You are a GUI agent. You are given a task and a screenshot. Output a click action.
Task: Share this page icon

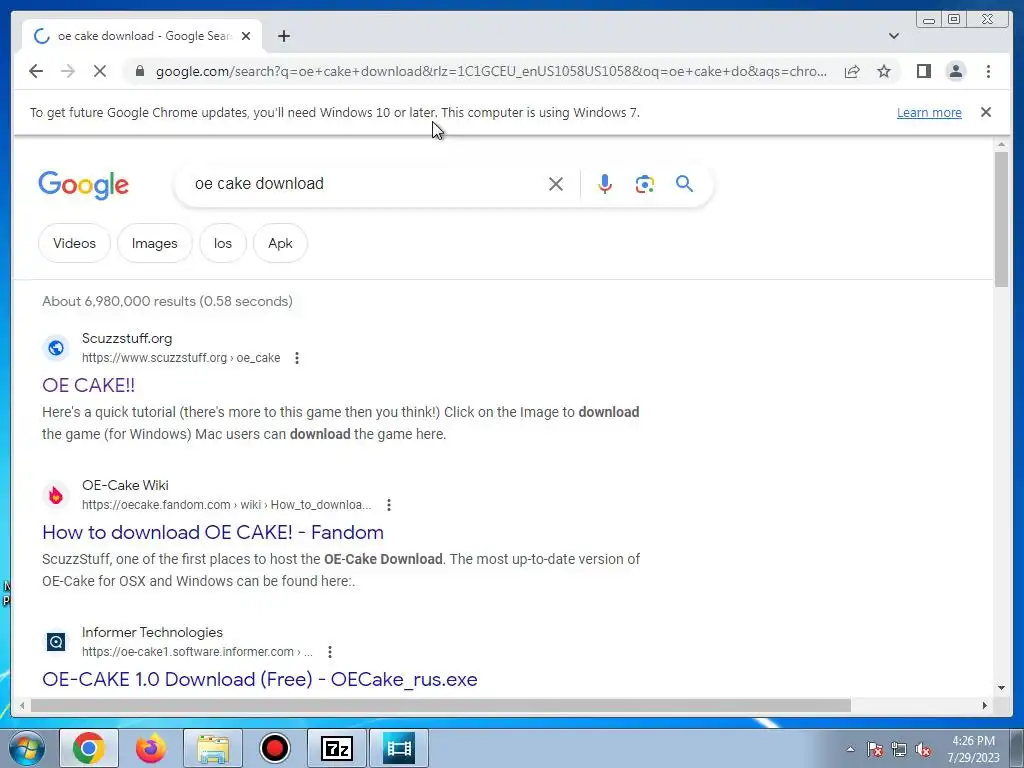pos(852,71)
